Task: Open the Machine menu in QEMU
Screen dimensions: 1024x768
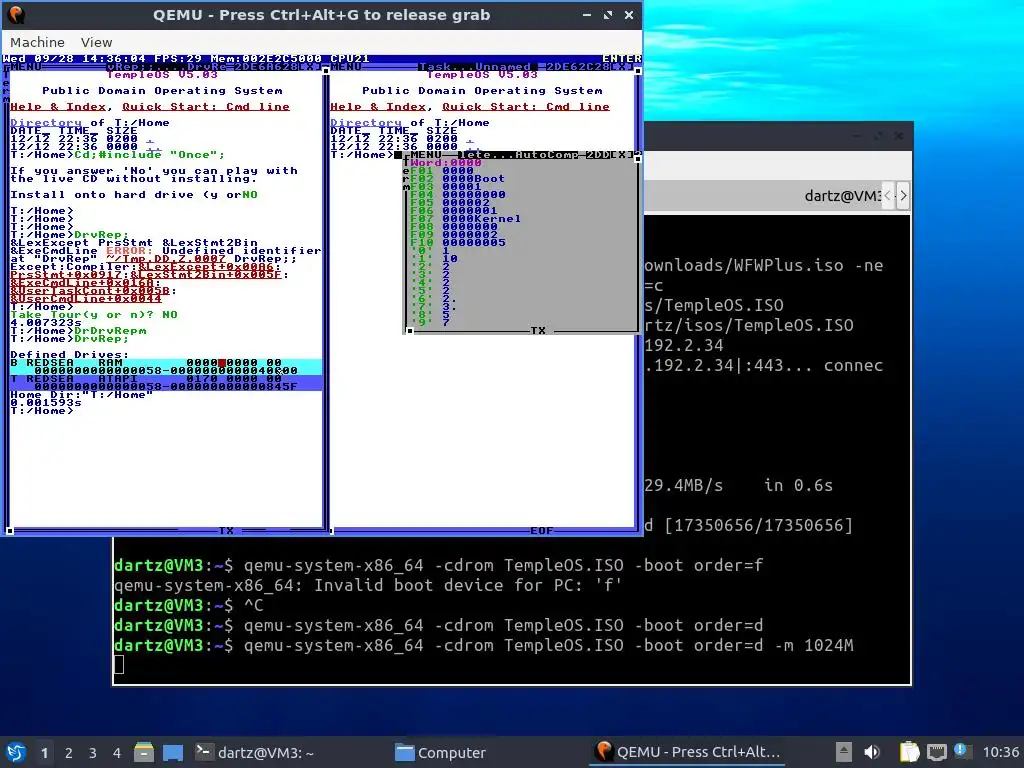Action: point(37,42)
